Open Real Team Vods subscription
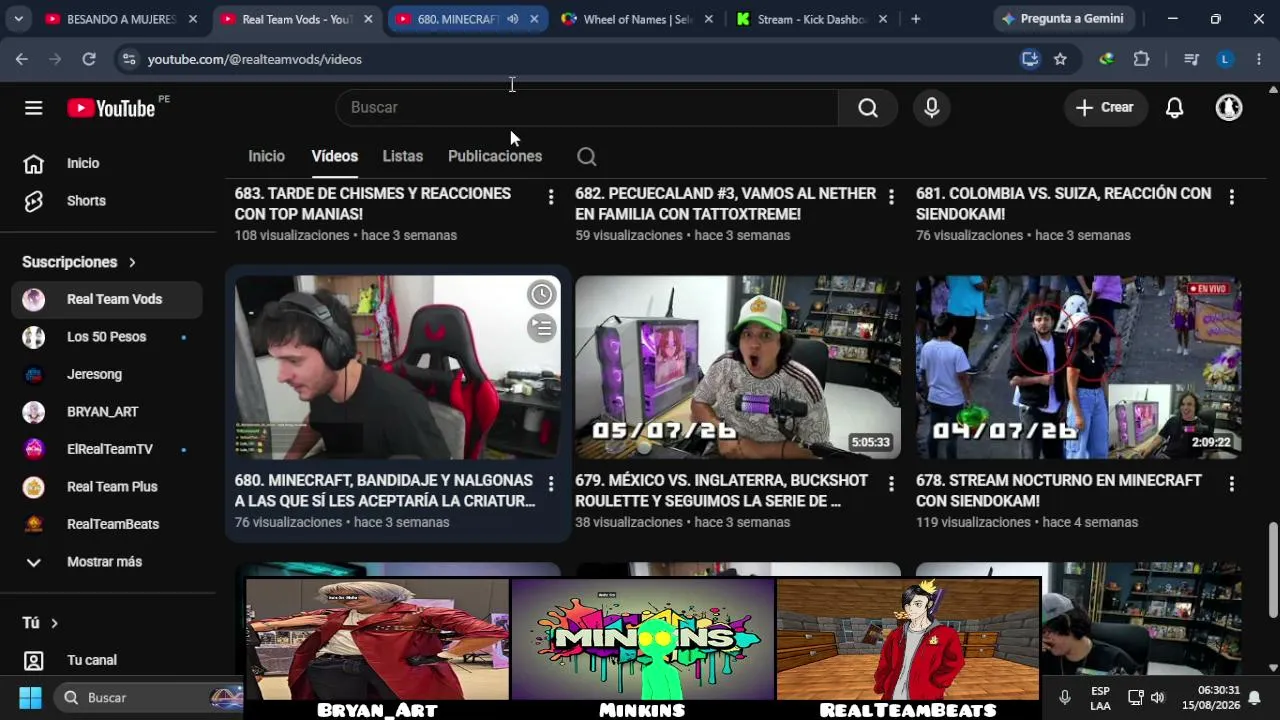This screenshot has height=720, width=1280. [x=108, y=299]
